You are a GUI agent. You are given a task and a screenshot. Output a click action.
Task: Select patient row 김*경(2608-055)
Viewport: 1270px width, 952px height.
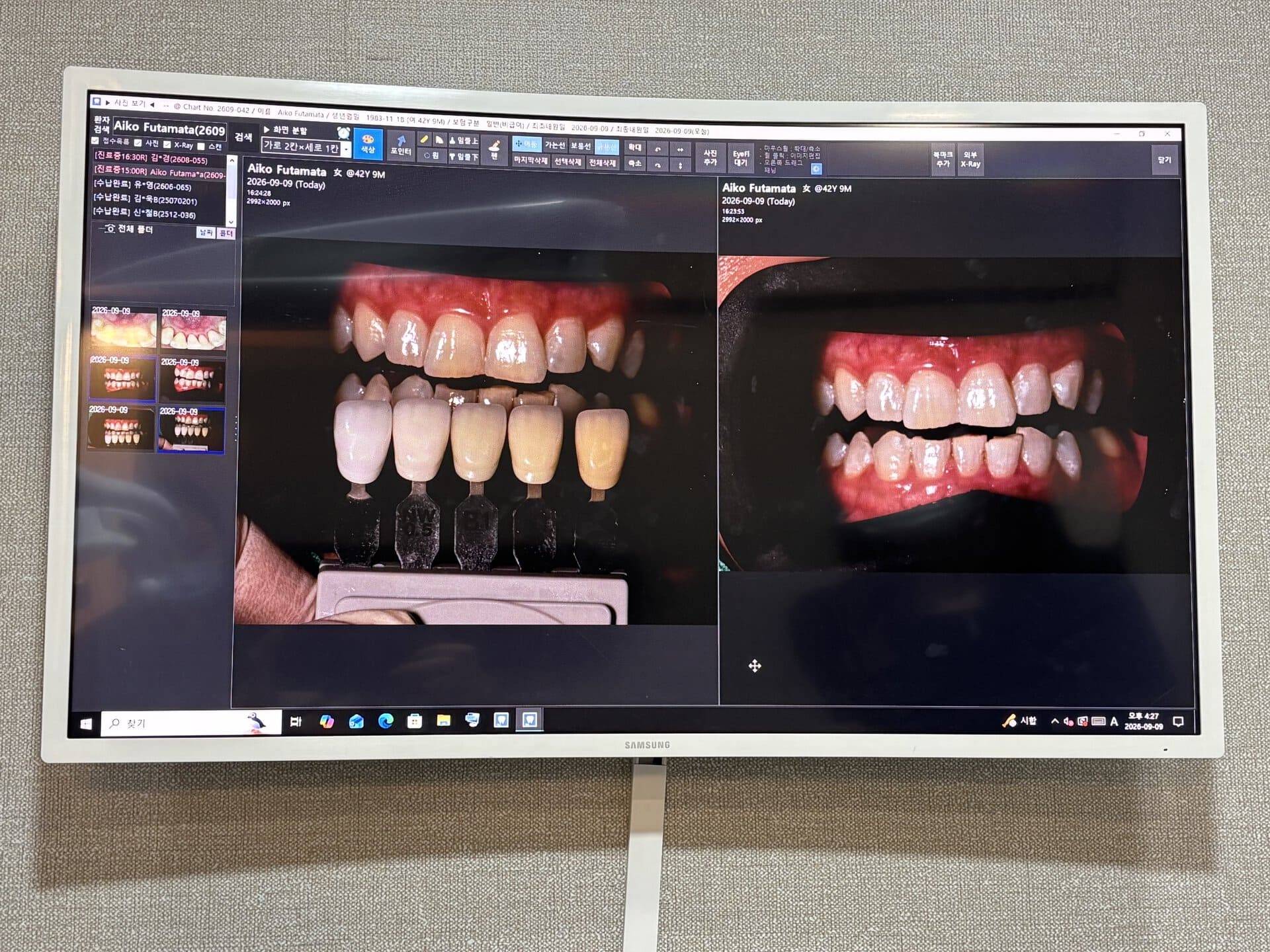tap(159, 159)
